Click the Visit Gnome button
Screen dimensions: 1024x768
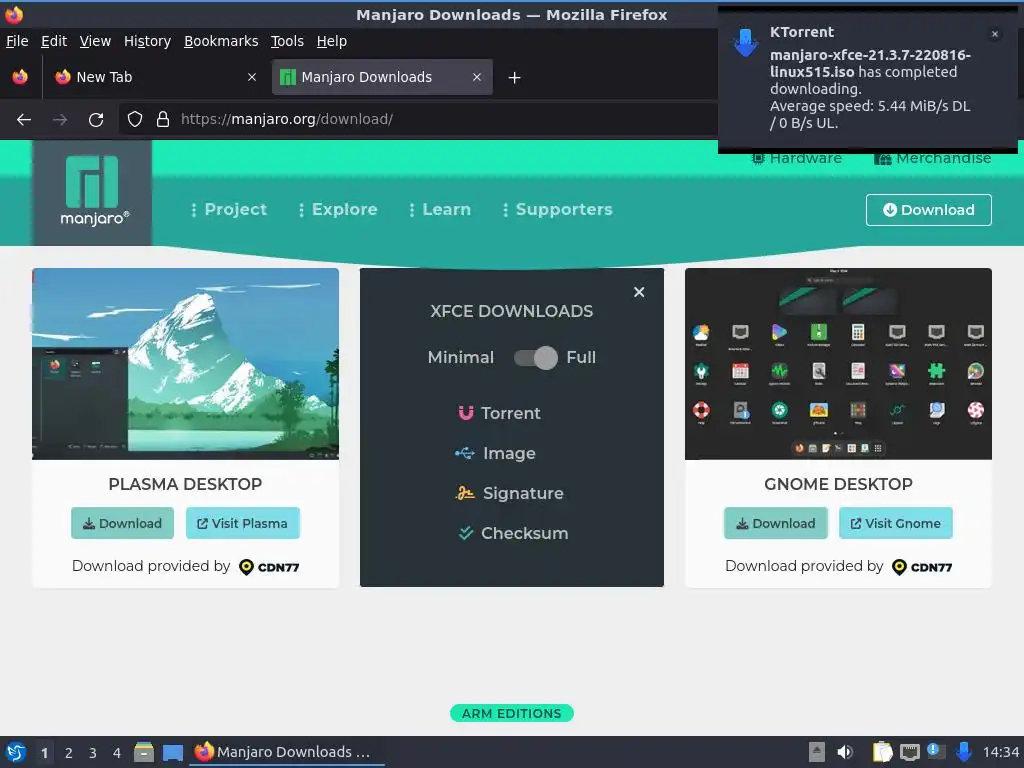(895, 523)
